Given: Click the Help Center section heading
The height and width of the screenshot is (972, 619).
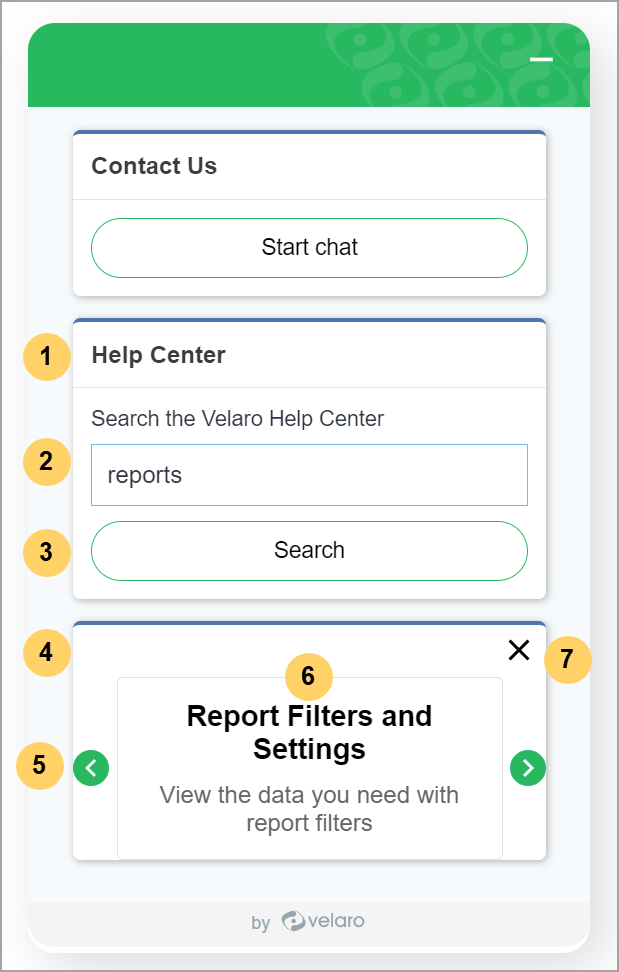Looking at the screenshot, I should point(158,355).
